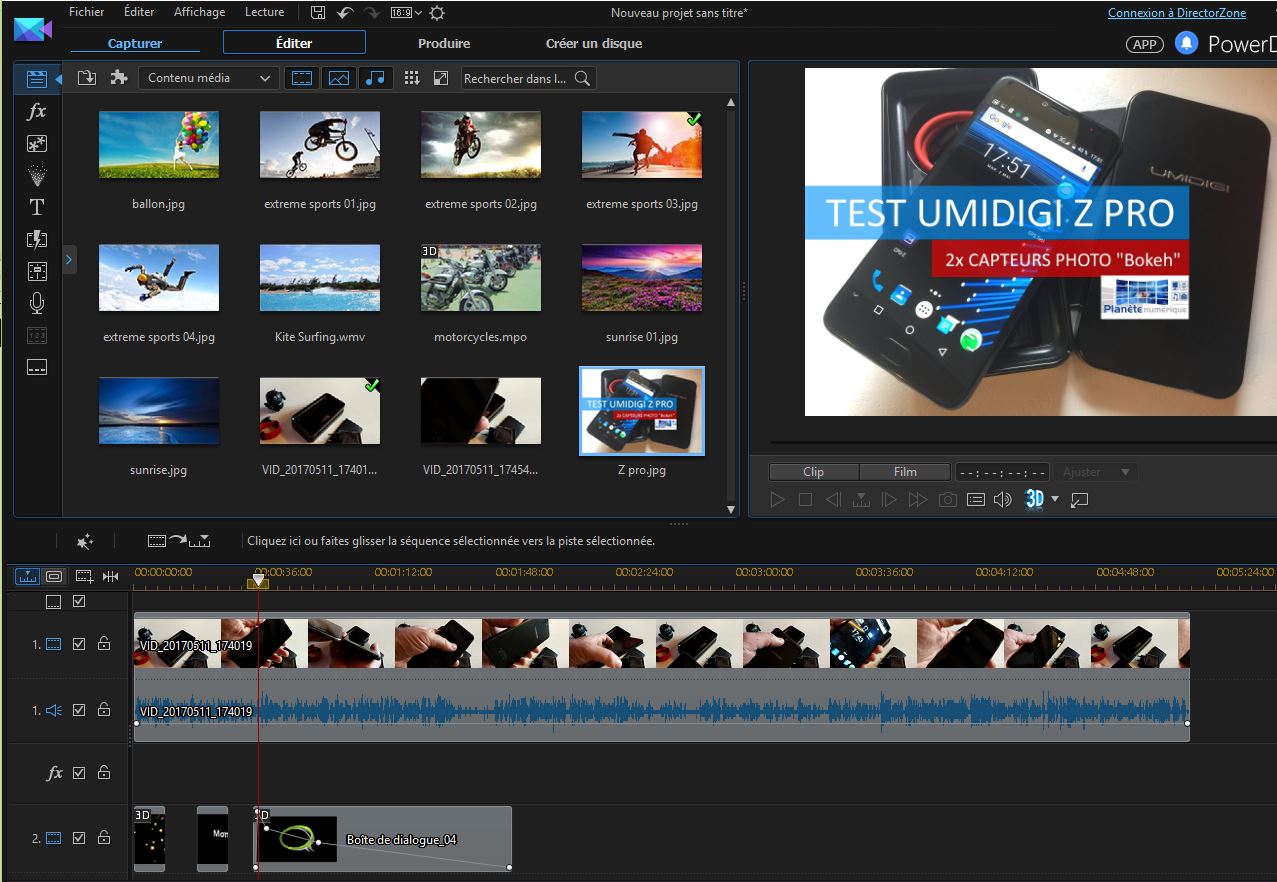Switch to storyboard view mode button
Image resolution: width=1277 pixels, height=882 pixels.
tap(54, 576)
